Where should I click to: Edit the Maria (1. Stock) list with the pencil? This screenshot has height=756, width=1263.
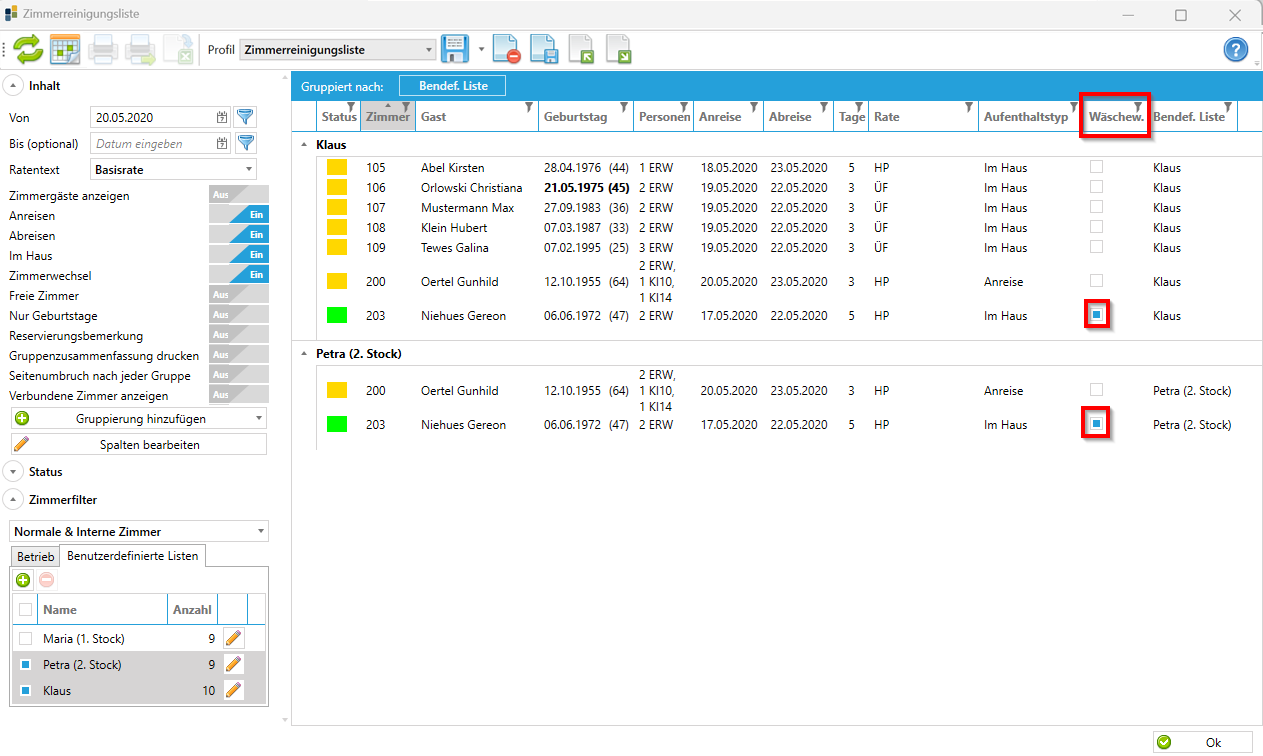pos(233,638)
